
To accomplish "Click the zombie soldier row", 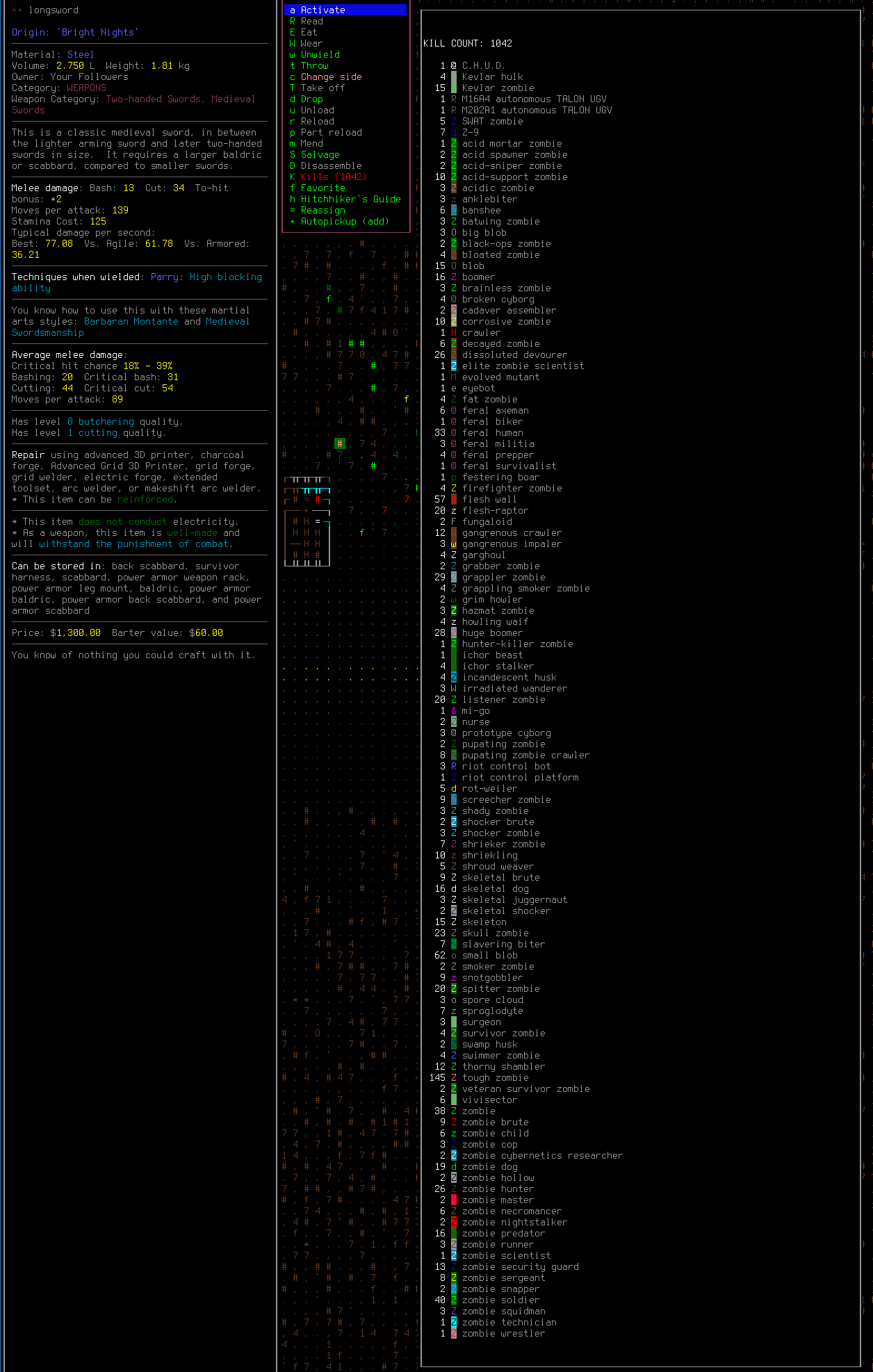I will [487, 1300].
